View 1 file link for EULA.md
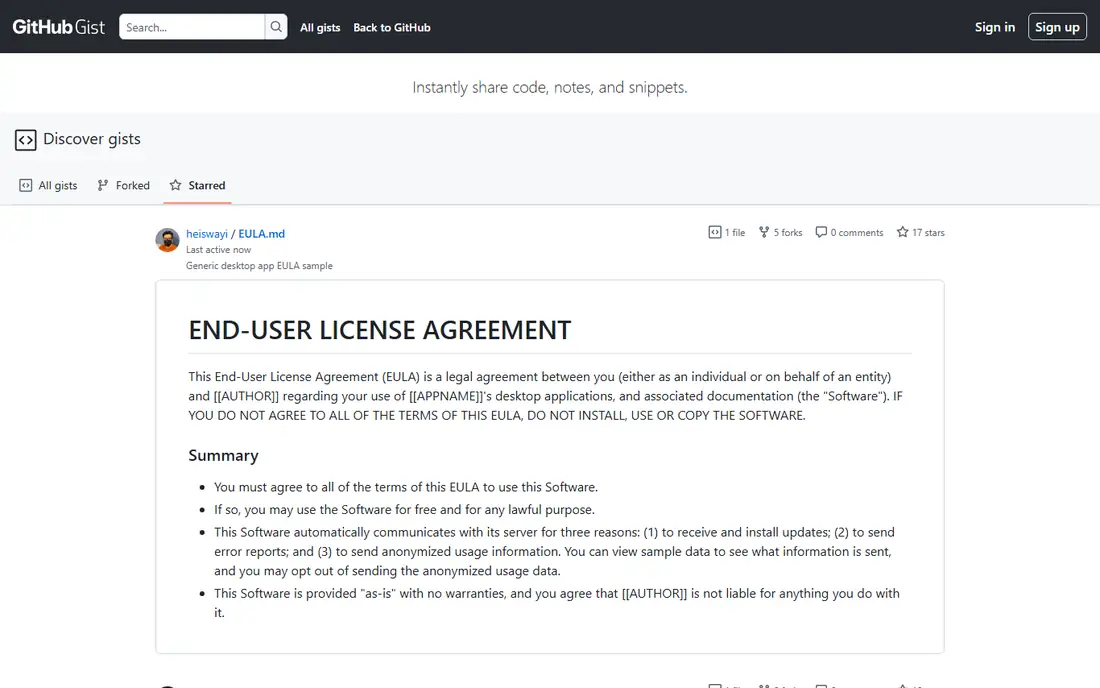 coord(727,232)
